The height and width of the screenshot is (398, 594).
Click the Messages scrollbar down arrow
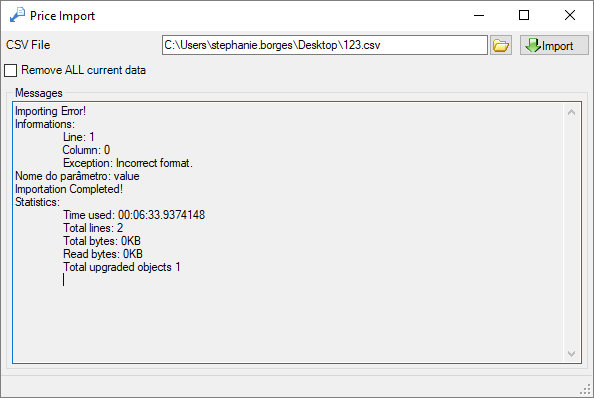(571, 353)
